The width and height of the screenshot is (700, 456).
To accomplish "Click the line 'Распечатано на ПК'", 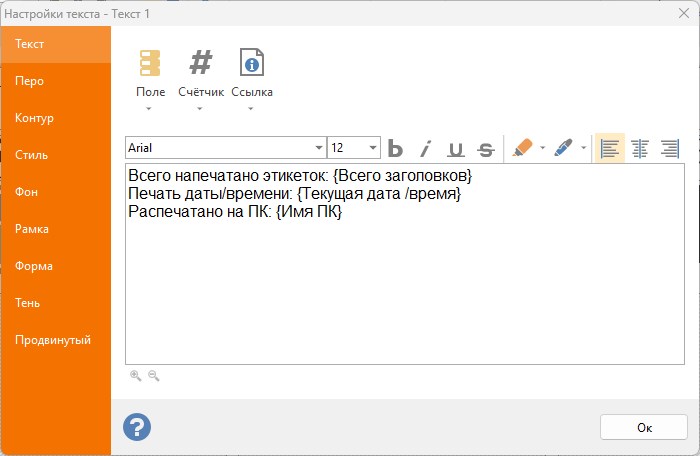I will click(x=235, y=211).
